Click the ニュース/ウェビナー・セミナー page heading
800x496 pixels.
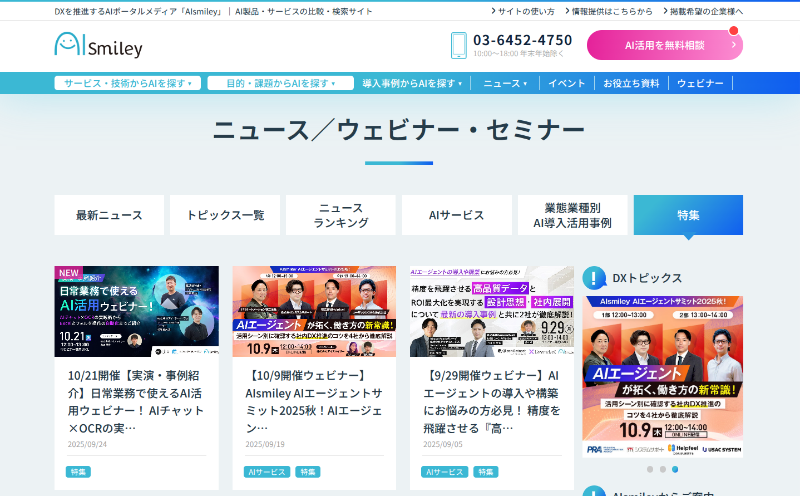(399, 130)
